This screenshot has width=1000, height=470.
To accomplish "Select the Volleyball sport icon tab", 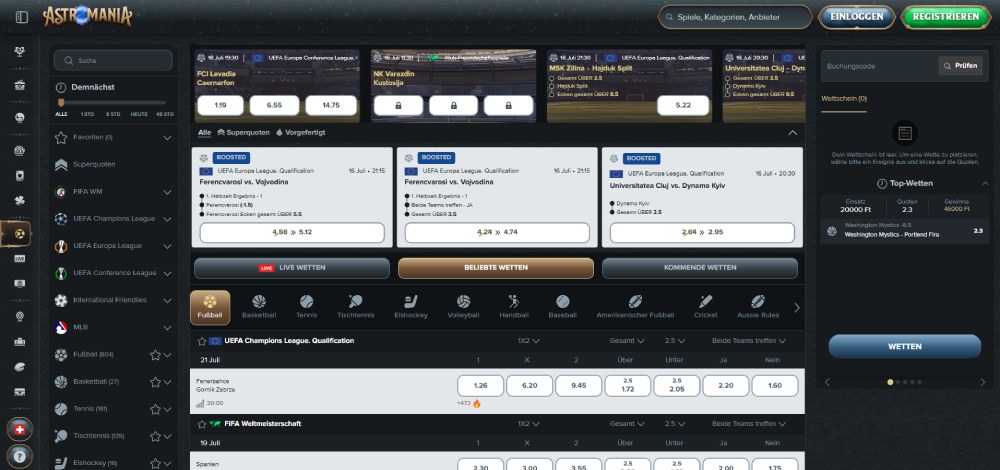I will [x=464, y=307].
